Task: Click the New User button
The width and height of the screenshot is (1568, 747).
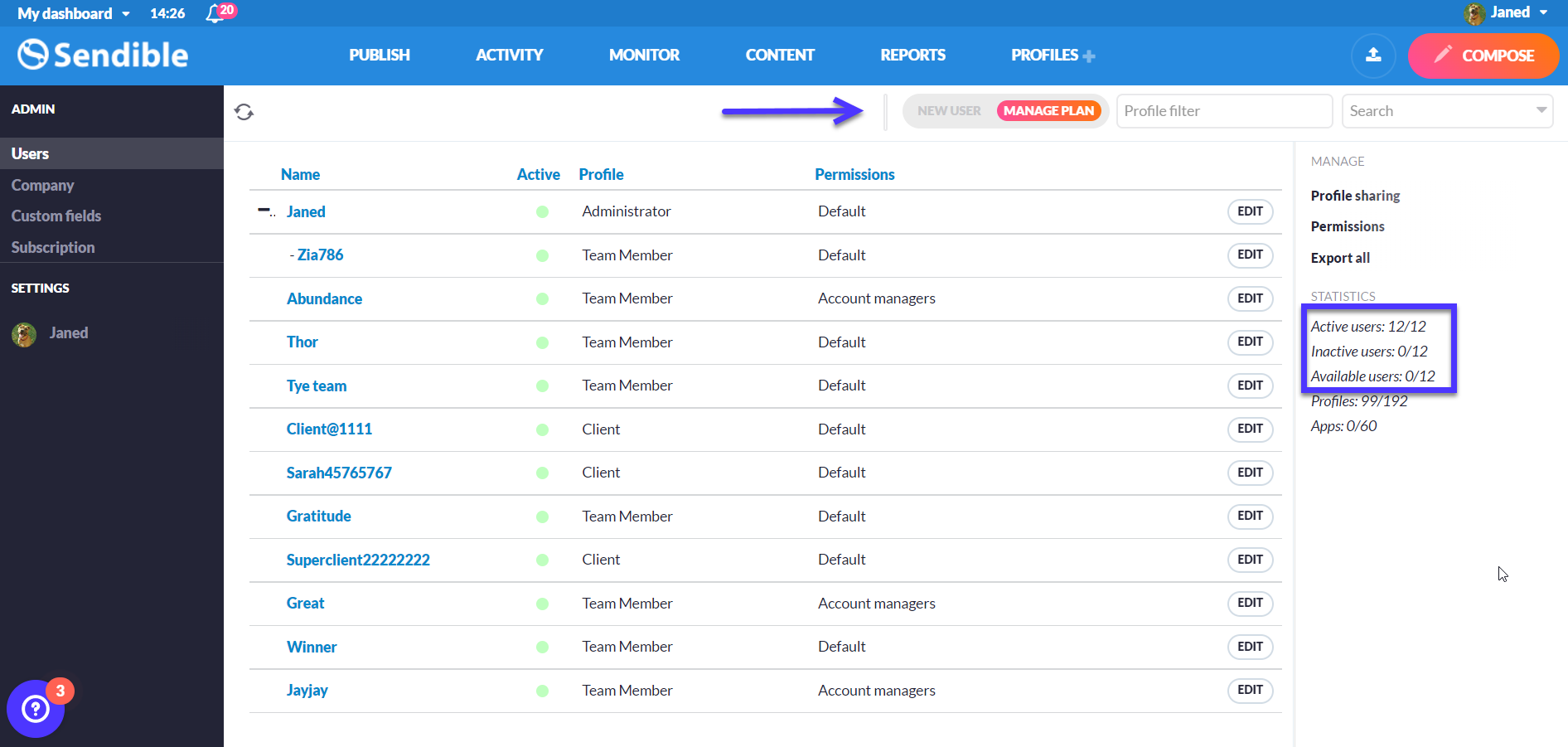Action: click(949, 111)
